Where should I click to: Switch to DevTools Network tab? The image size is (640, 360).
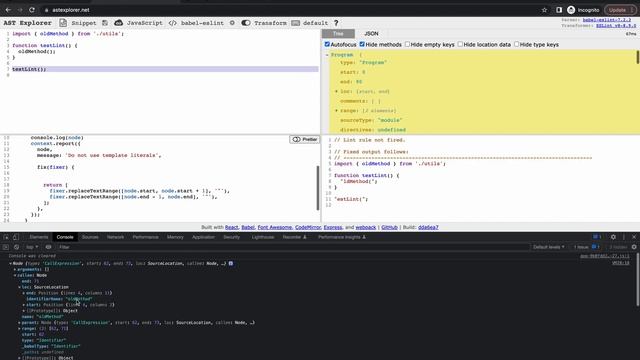tap(115, 237)
